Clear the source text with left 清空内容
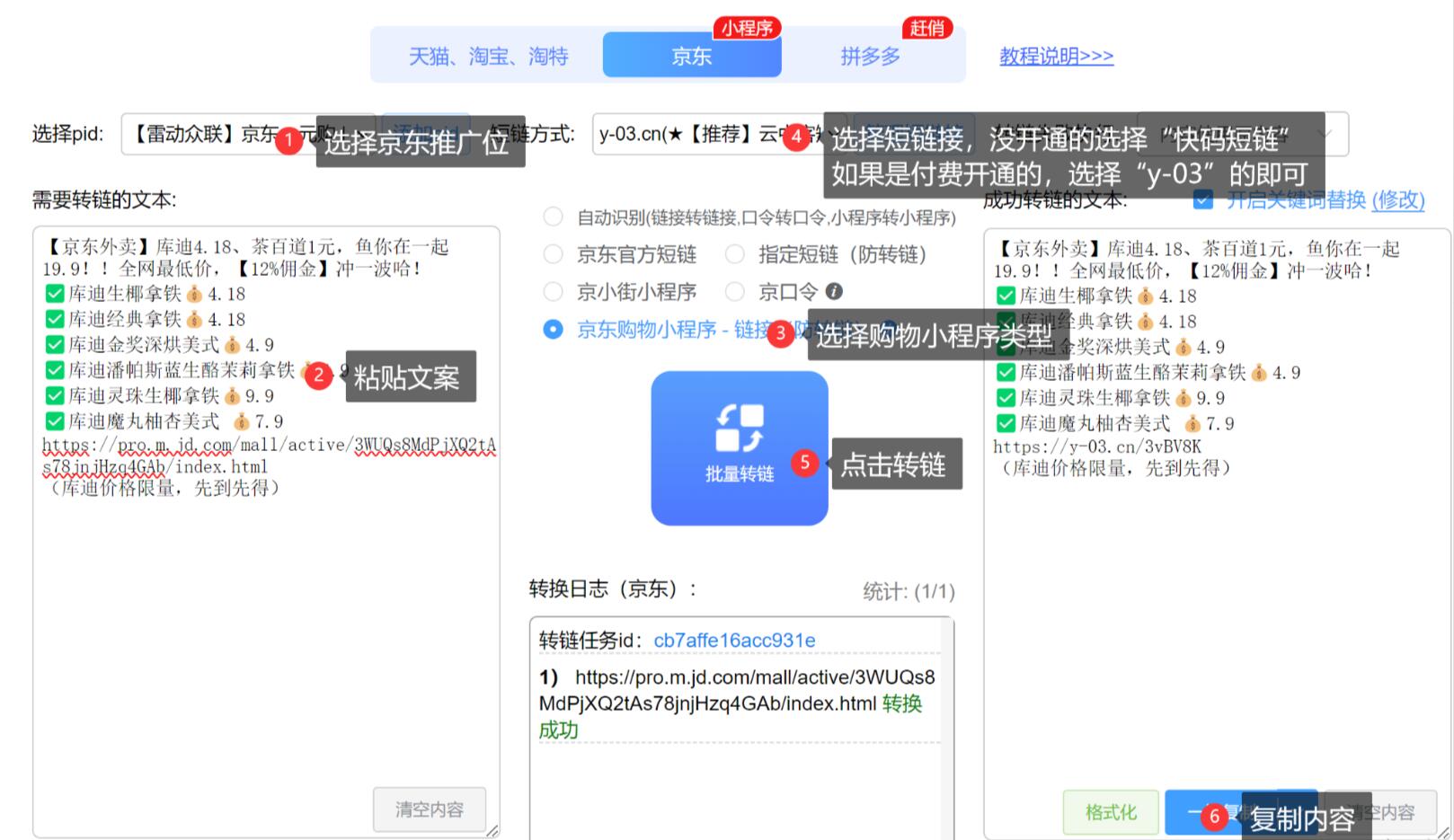1454x840 pixels. pyautogui.click(x=430, y=809)
